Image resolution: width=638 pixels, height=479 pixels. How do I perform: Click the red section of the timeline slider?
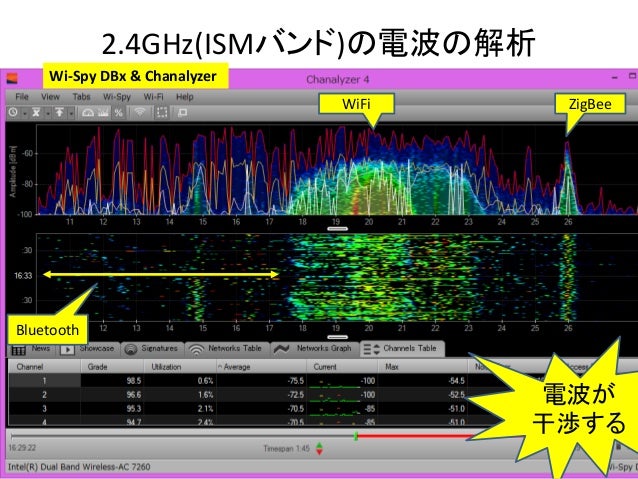coord(414,436)
